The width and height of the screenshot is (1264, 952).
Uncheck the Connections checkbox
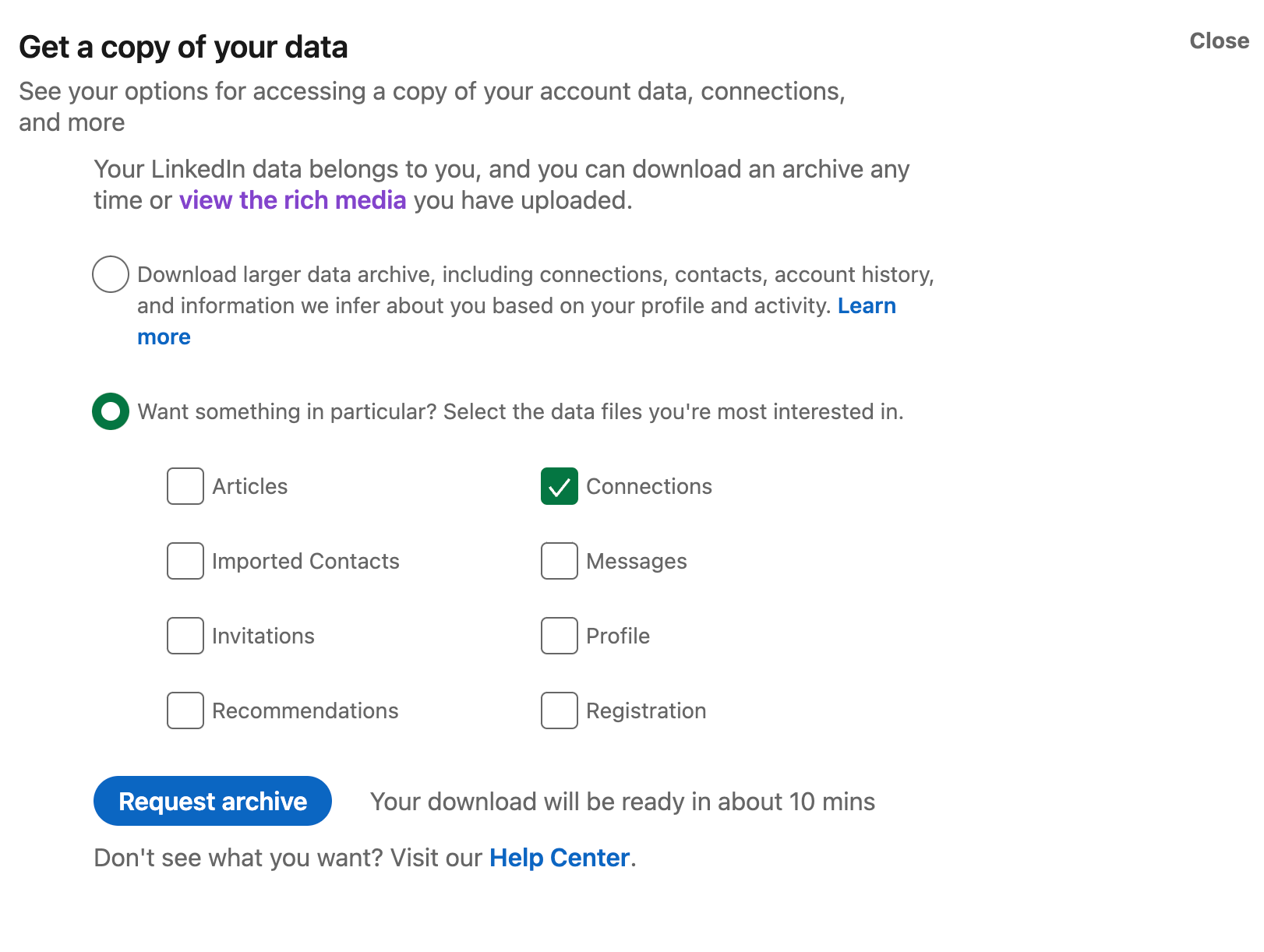point(560,486)
